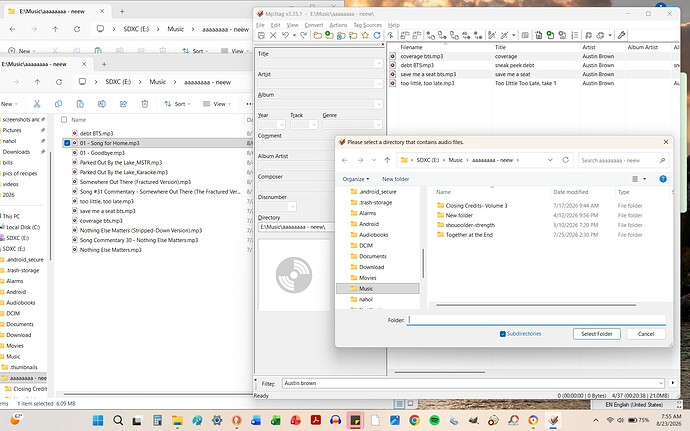Click the Delete trash icon in File Explorer

(145, 104)
